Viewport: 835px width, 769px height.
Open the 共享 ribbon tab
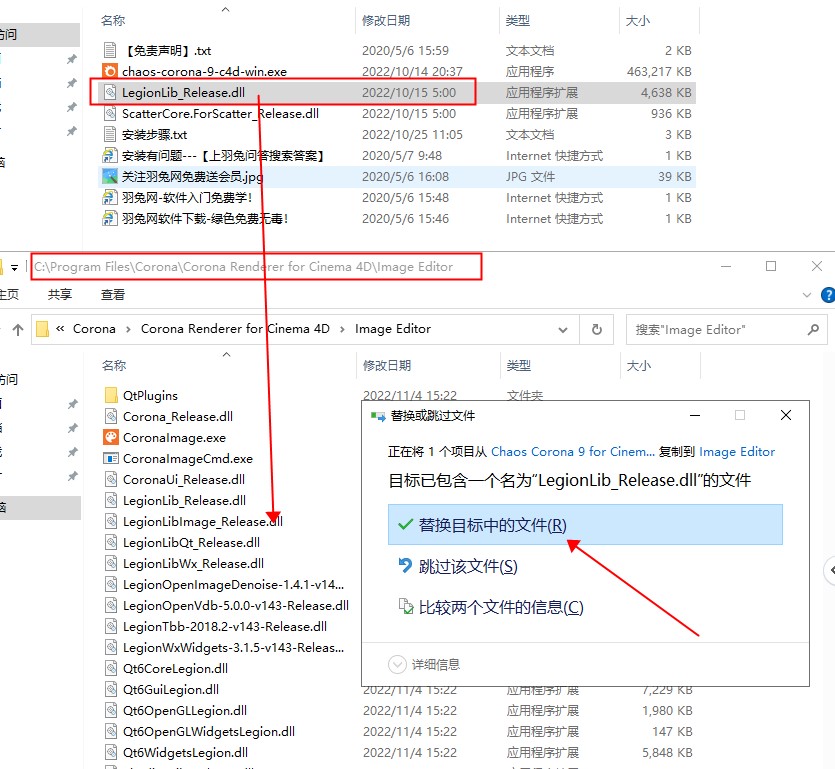tap(60, 294)
